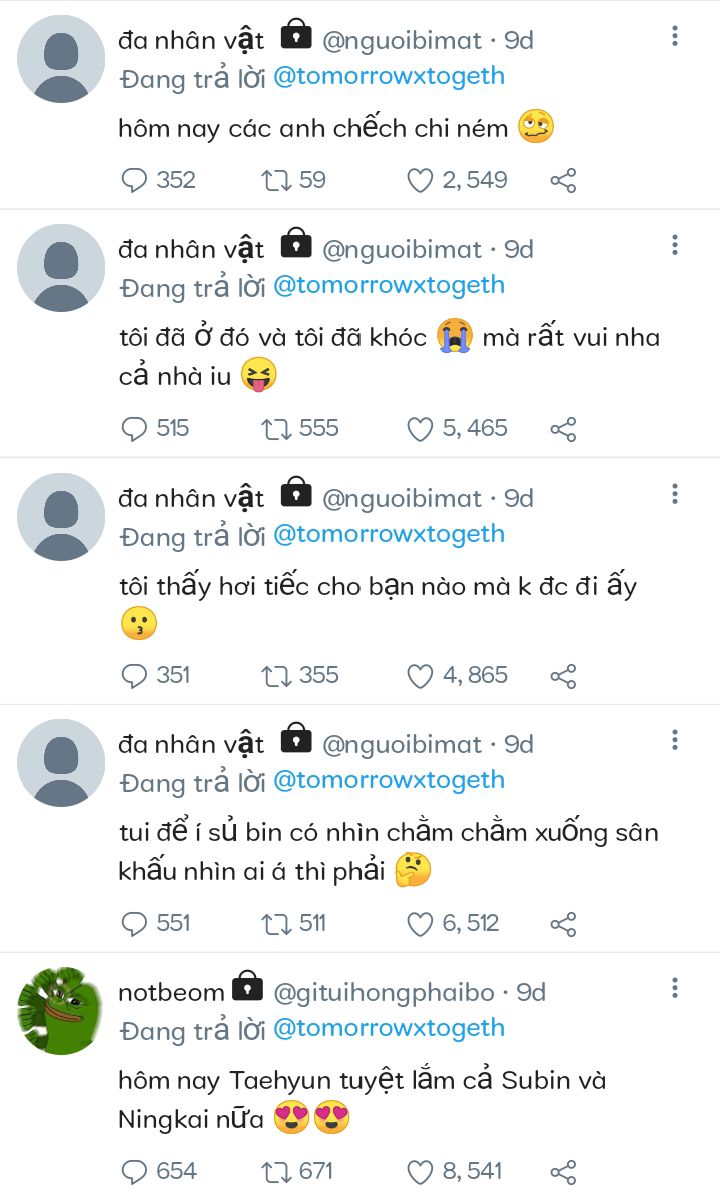Reply to the tweet with 351 comments
Image resolution: width=720 pixels, height=1194 pixels.
coord(134,676)
